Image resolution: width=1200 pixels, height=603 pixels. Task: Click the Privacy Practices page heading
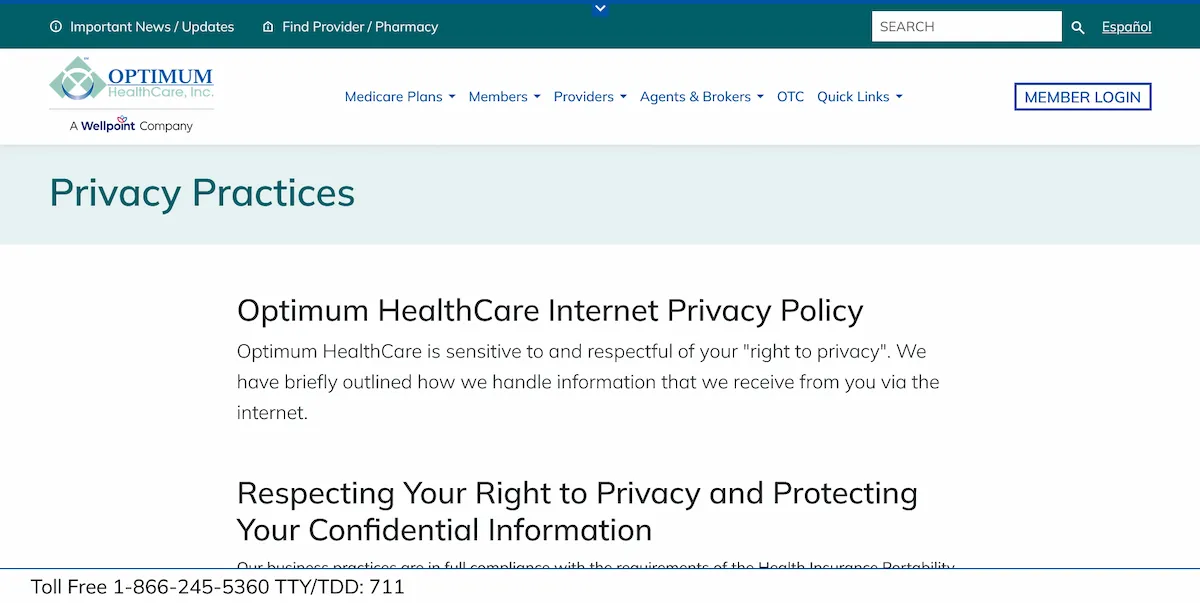pos(202,193)
